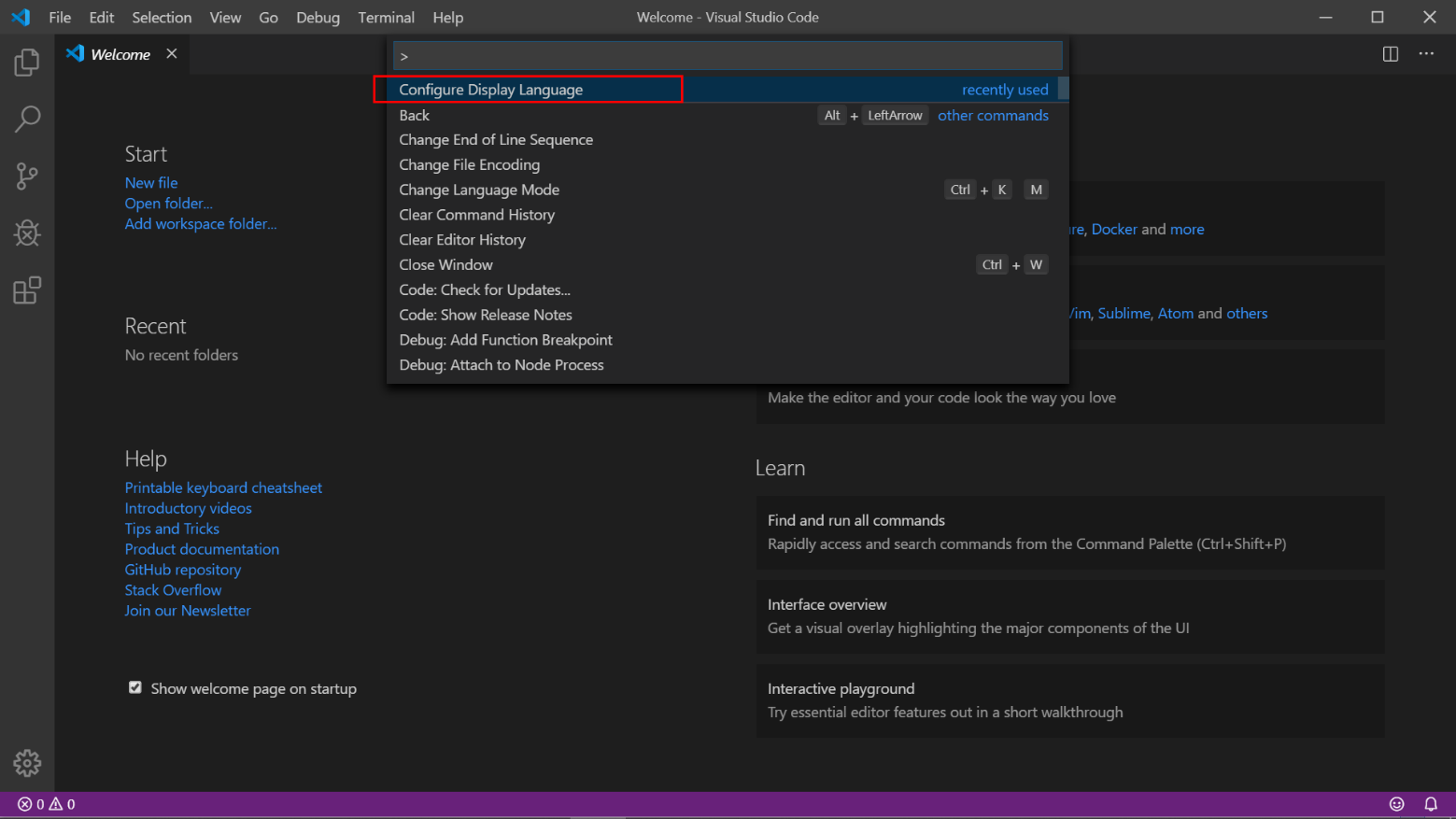Click the VS Code logo in title bar
This screenshot has height=819, width=1456.
click(x=21, y=17)
